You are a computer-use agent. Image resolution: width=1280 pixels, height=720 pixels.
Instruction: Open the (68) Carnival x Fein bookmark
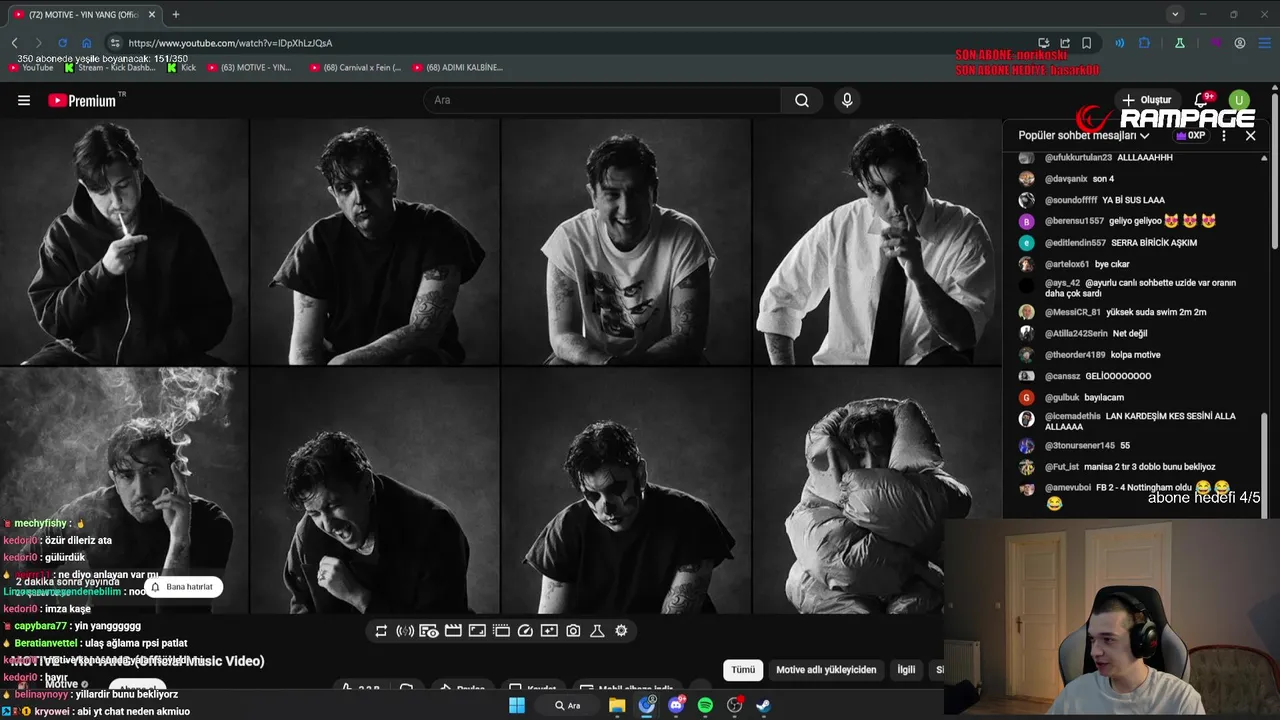tap(356, 68)
